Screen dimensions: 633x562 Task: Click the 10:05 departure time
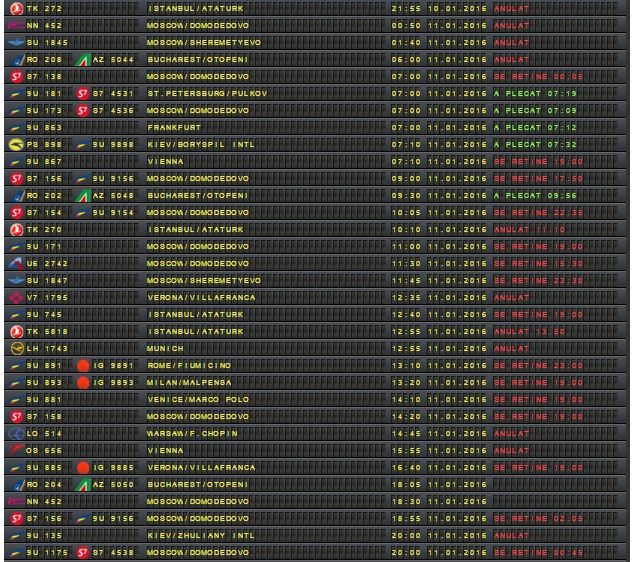pos(406,213)
